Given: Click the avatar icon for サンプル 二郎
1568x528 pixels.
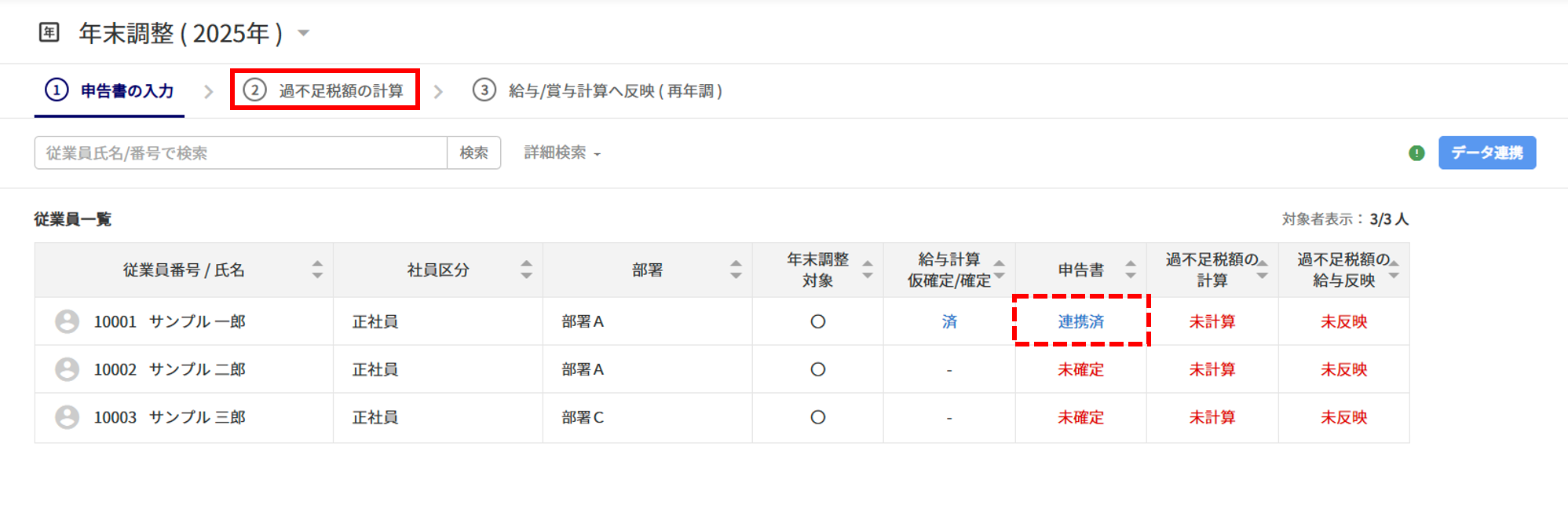Looking at the screenshot, I should [x=68, y=369].
